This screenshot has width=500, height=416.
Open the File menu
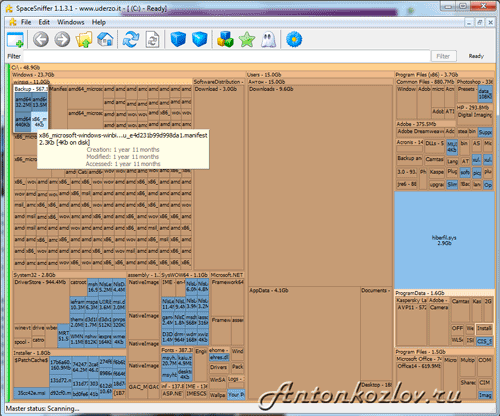click(x=26, y=22)
